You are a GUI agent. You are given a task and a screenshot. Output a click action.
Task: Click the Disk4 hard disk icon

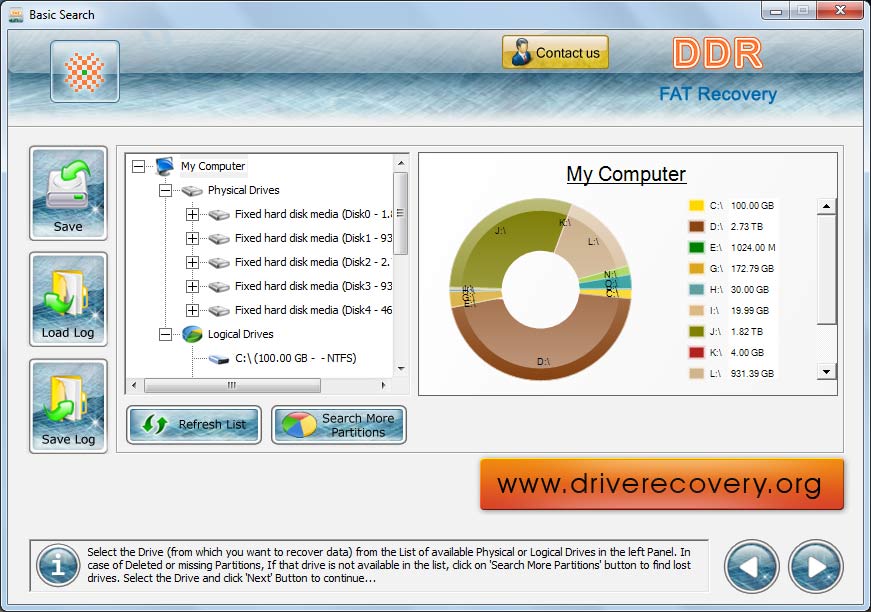tap(219, 311)
